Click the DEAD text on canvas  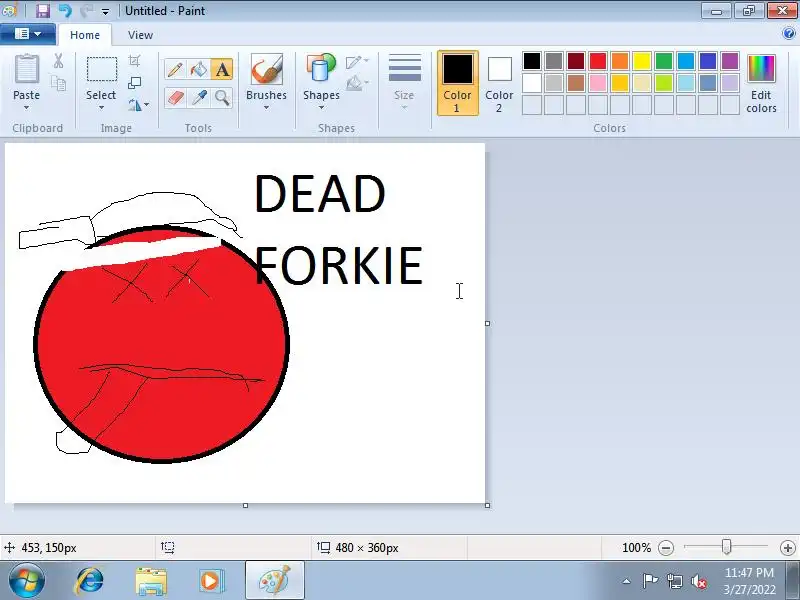320,194
